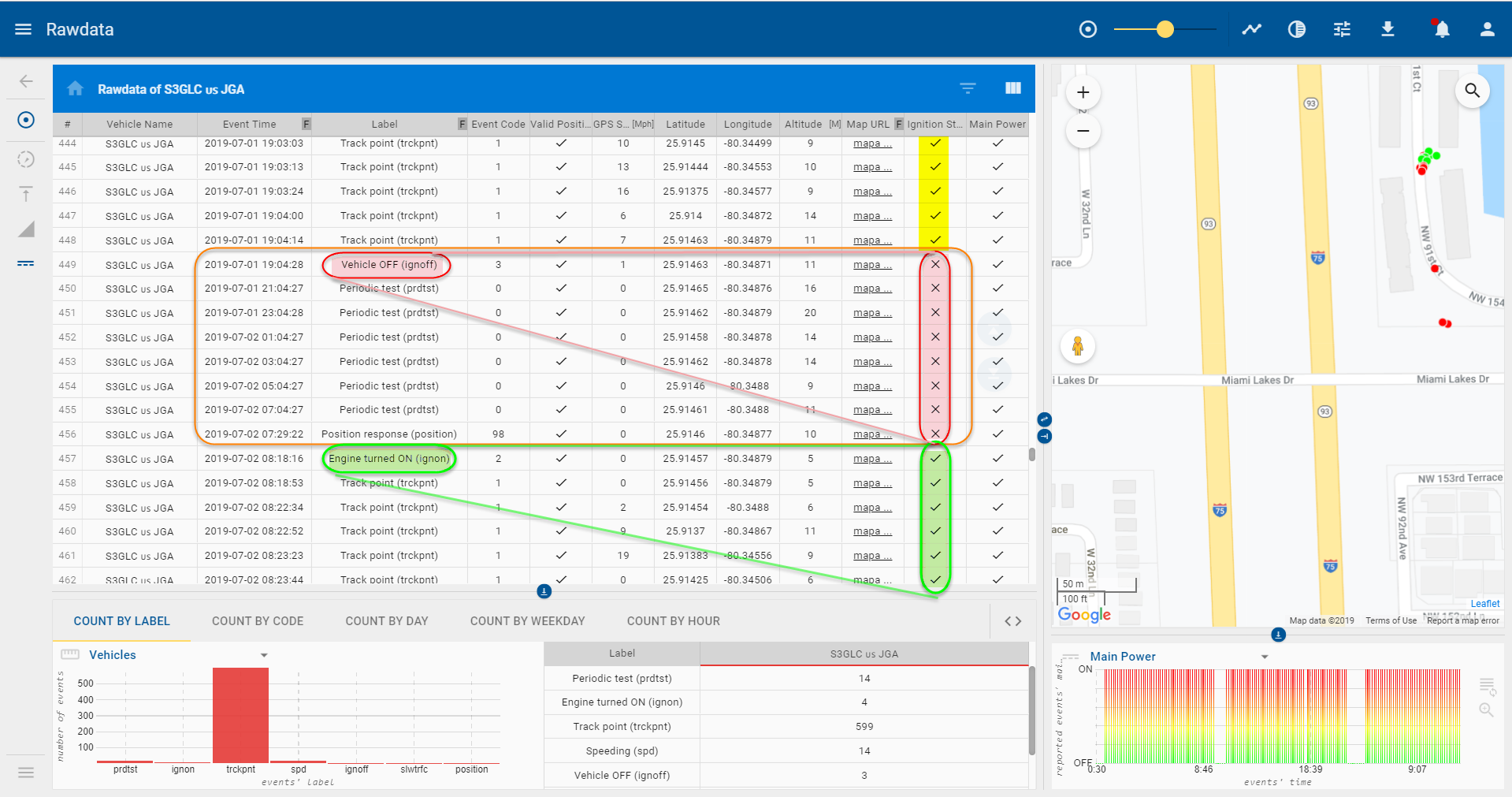Switch to Count By Weekday tab

[527, 621]
